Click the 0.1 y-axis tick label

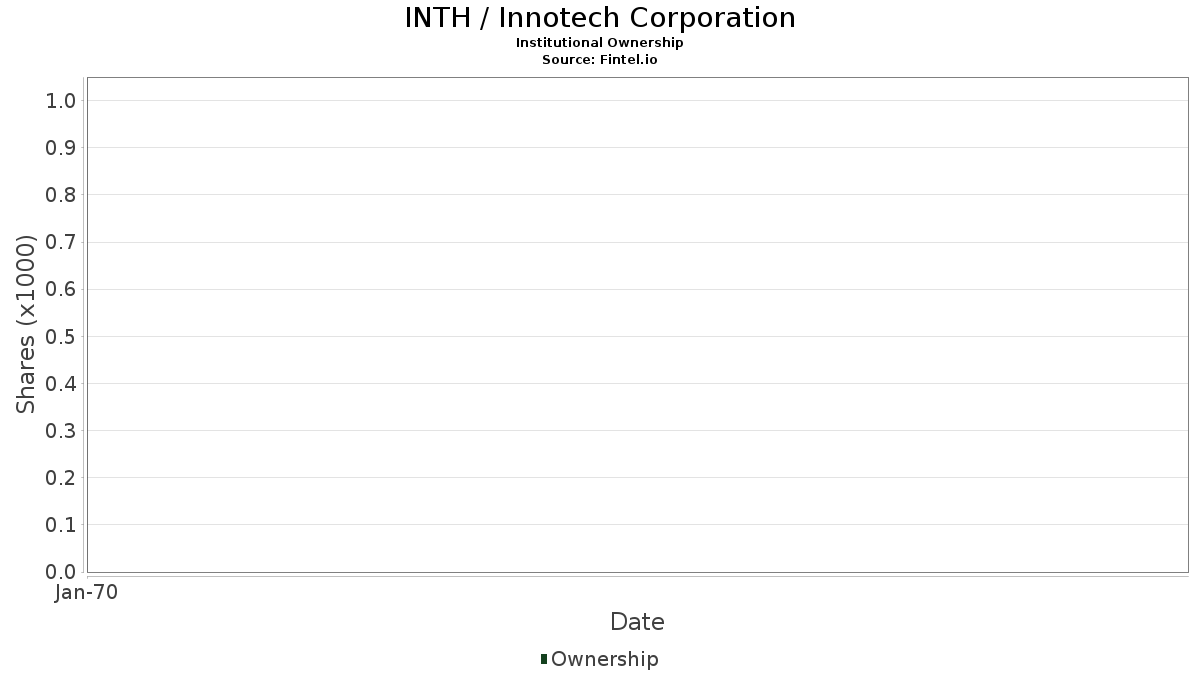(x=61, y=525)
